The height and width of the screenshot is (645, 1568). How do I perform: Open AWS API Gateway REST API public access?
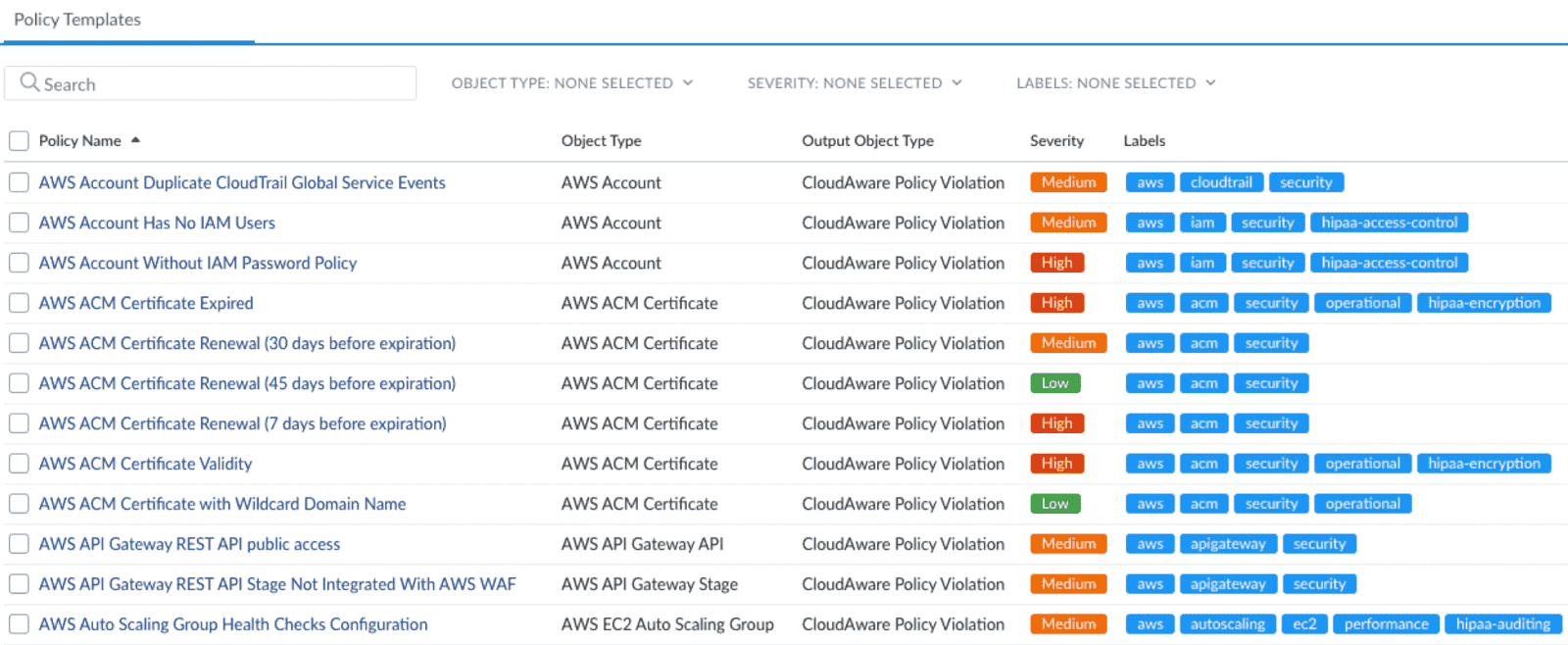(x=189, y=544)
